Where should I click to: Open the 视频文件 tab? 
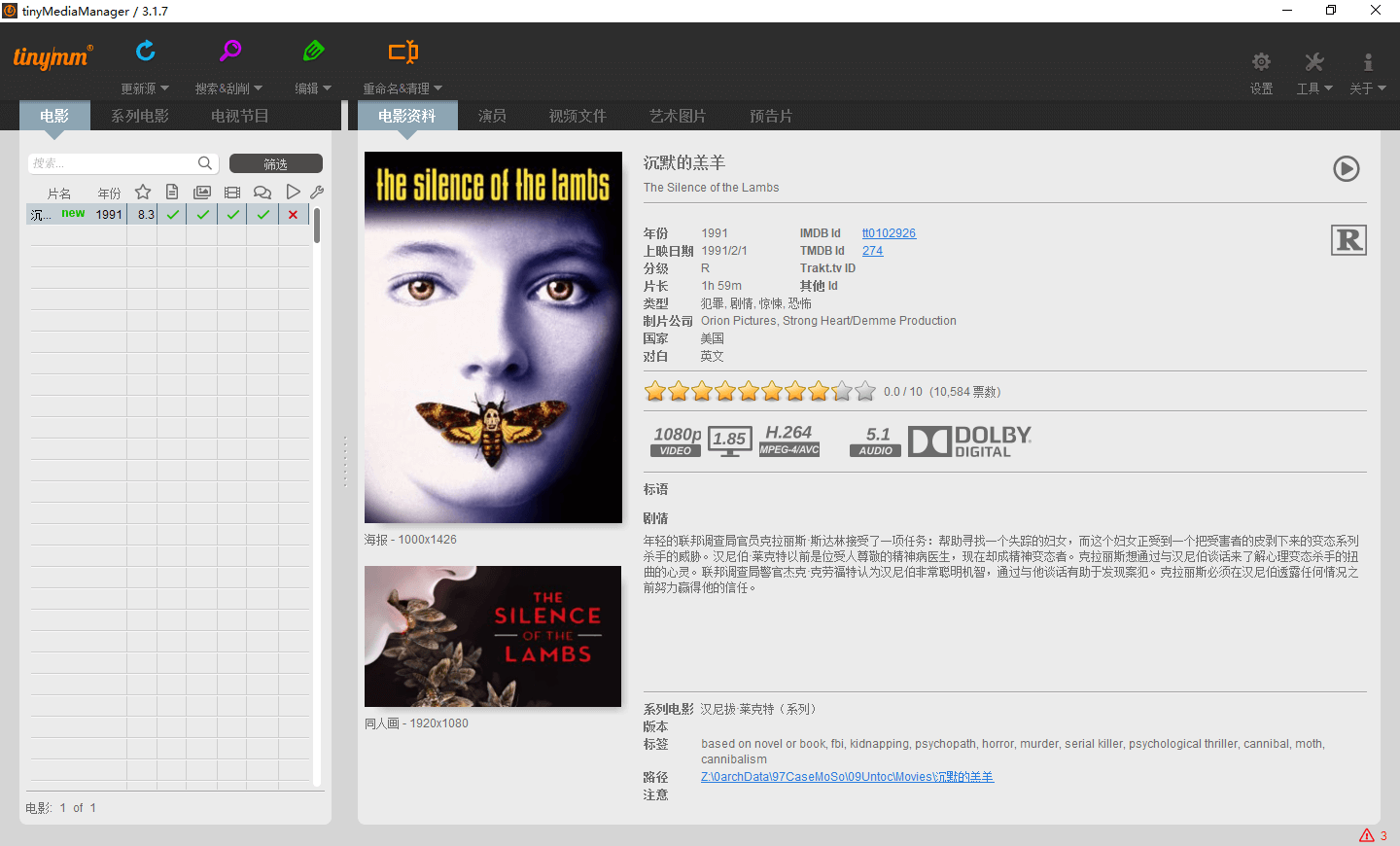click(x=577, y=116)
